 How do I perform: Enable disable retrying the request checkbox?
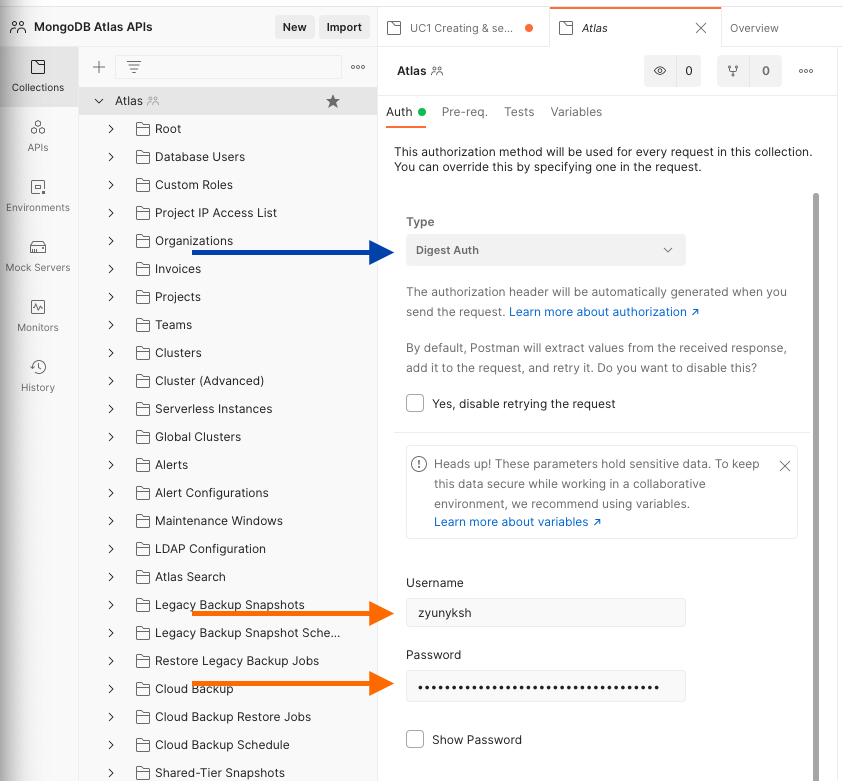coord(415,403)
